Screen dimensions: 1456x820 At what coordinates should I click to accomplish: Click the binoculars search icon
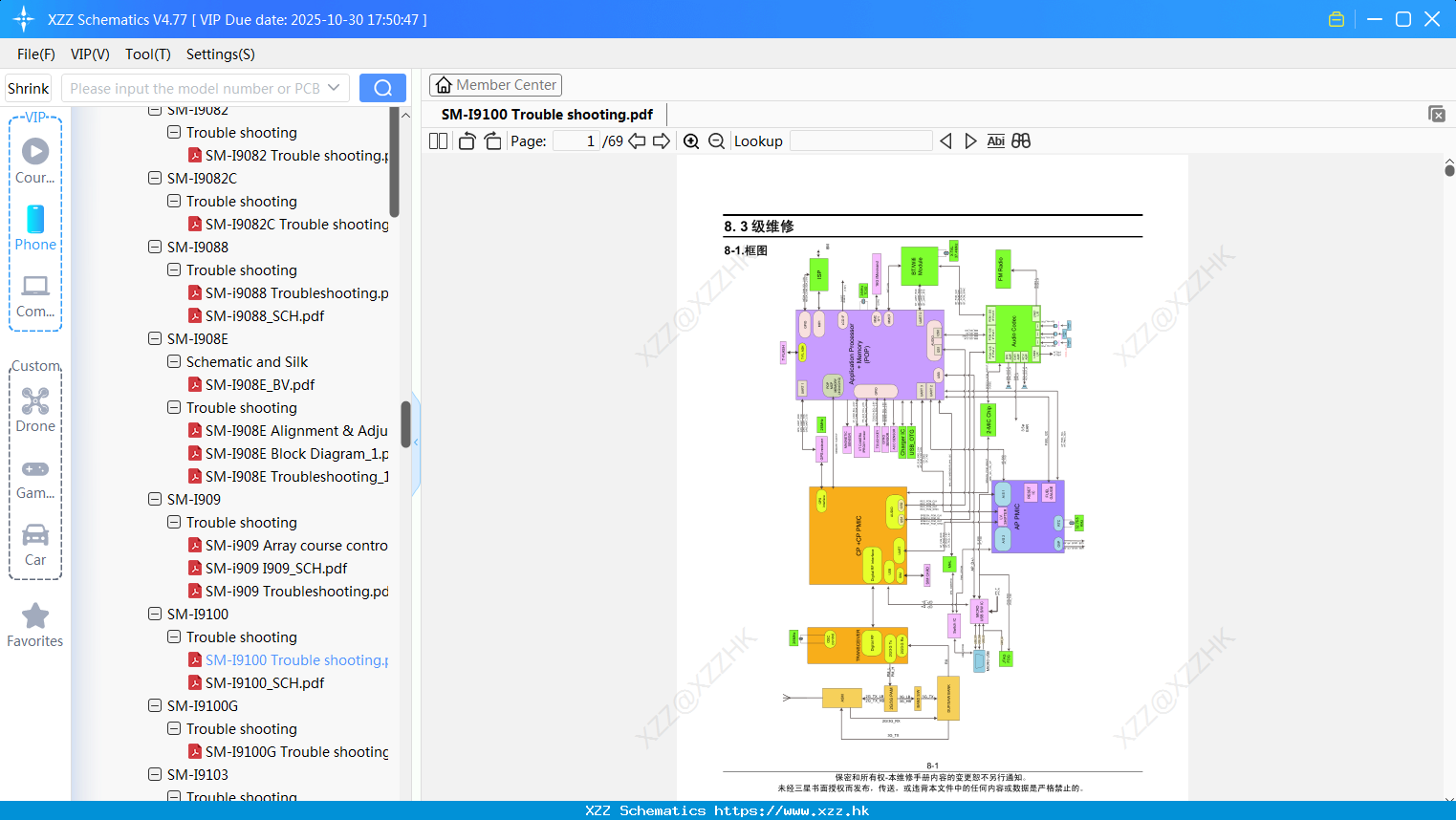pos(1021,140)
